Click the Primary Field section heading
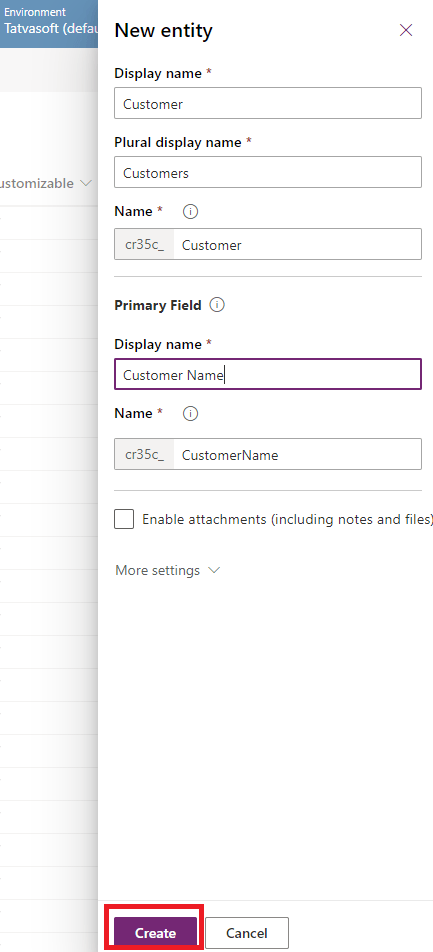 158,305
